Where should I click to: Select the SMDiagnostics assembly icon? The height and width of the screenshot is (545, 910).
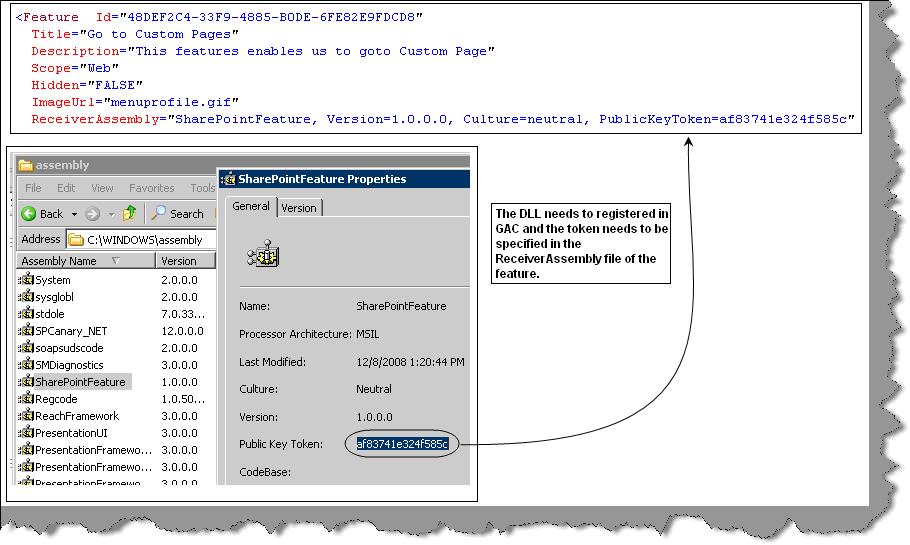point(26,364)
